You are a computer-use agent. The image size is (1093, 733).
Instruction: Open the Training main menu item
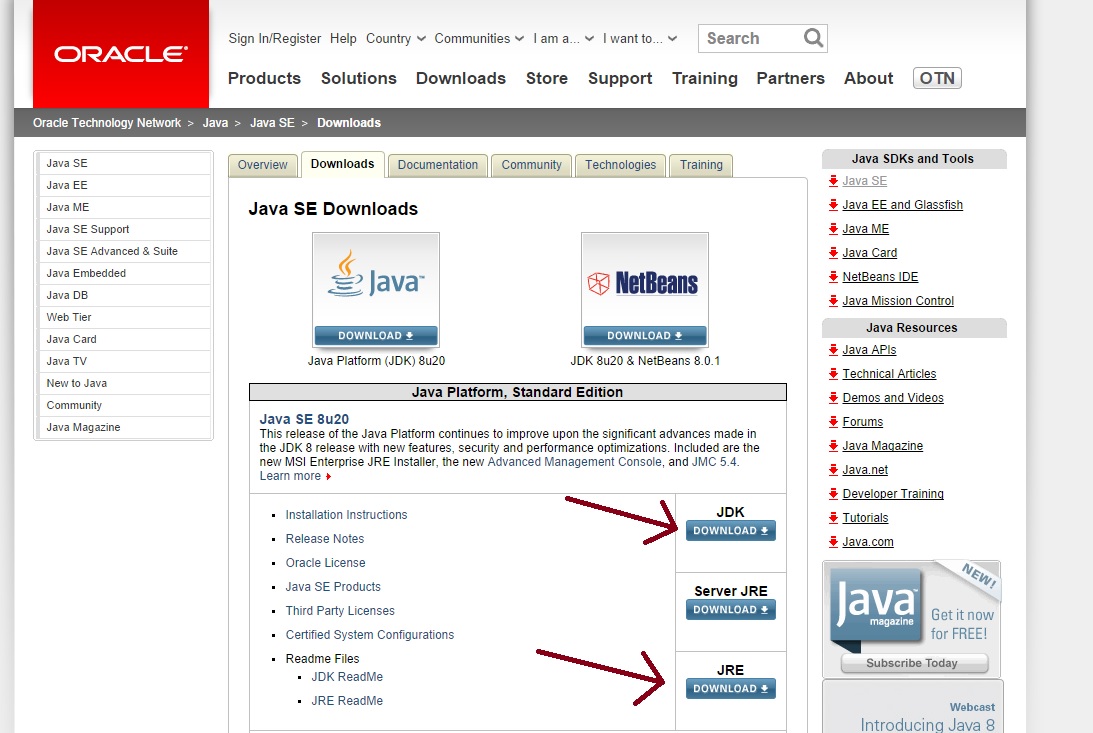click(x=705, y=78)
